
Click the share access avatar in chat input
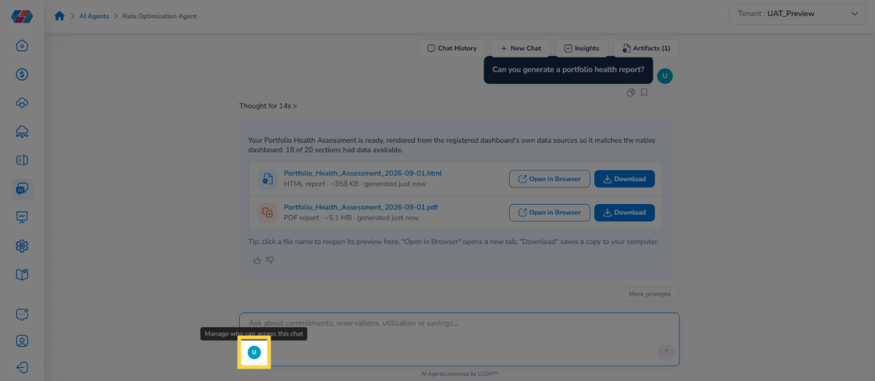click(254, 352)
